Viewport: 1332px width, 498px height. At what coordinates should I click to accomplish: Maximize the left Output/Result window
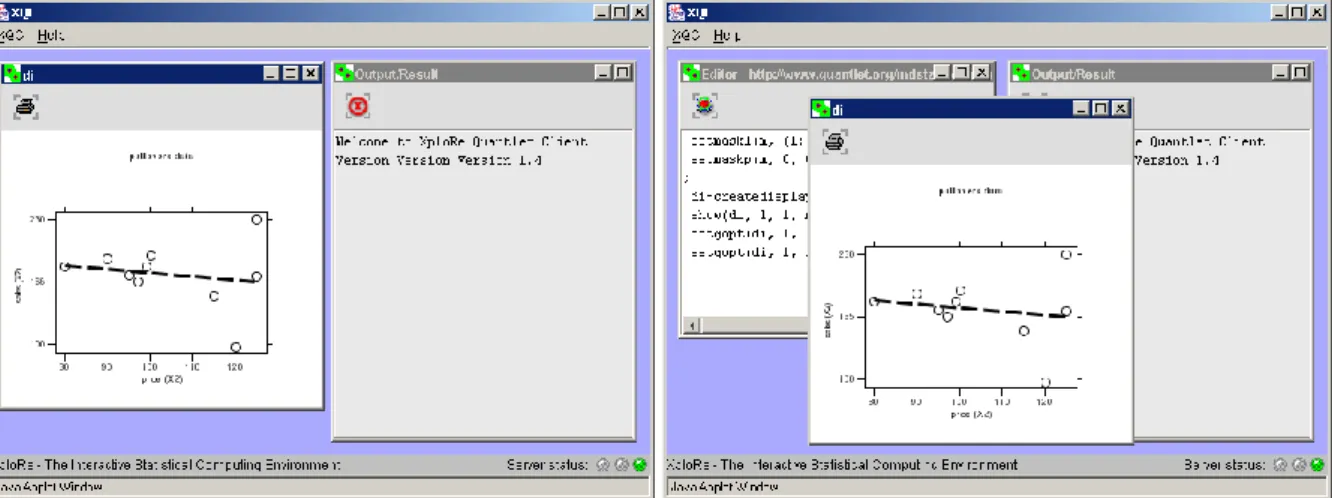pyautogui.click(x=622, y=73)
